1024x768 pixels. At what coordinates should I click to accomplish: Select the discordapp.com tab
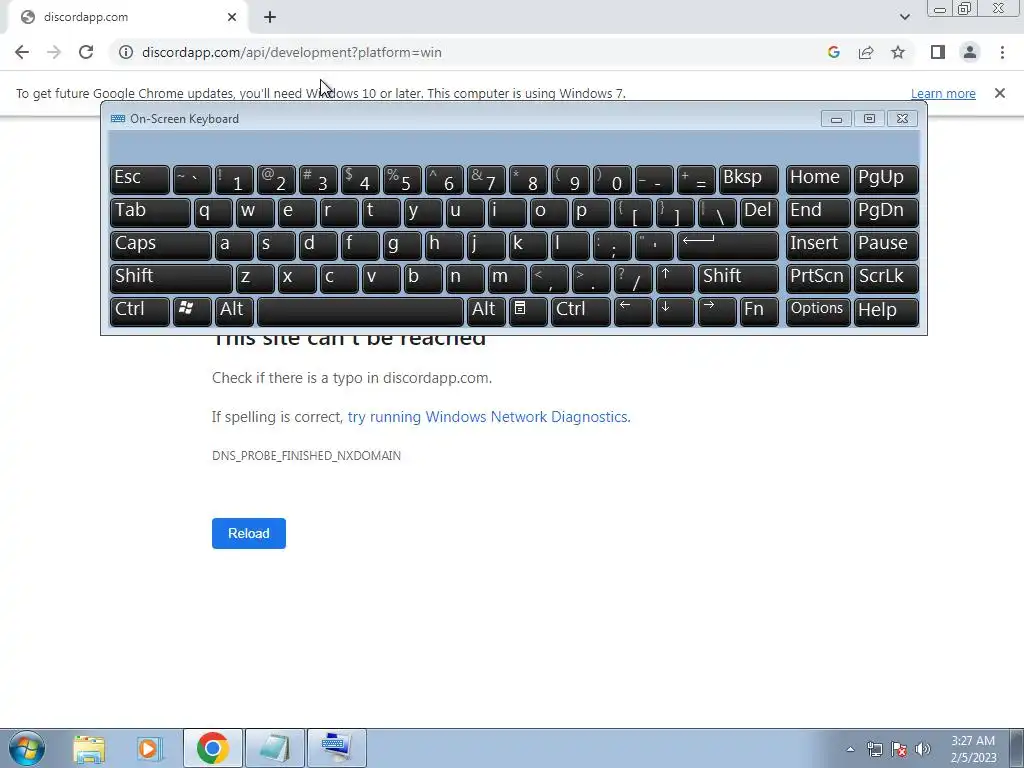pos(127,17)
